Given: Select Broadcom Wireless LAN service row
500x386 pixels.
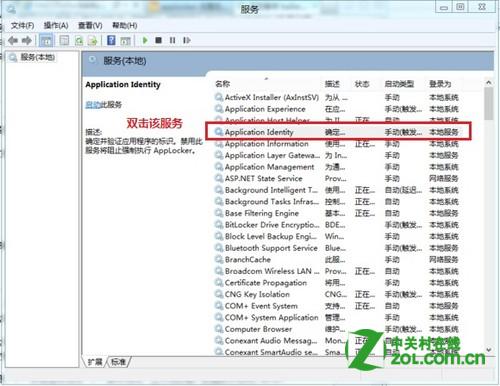Looking at the screenshot, I should pyautogui.click(x=337, y=271).
